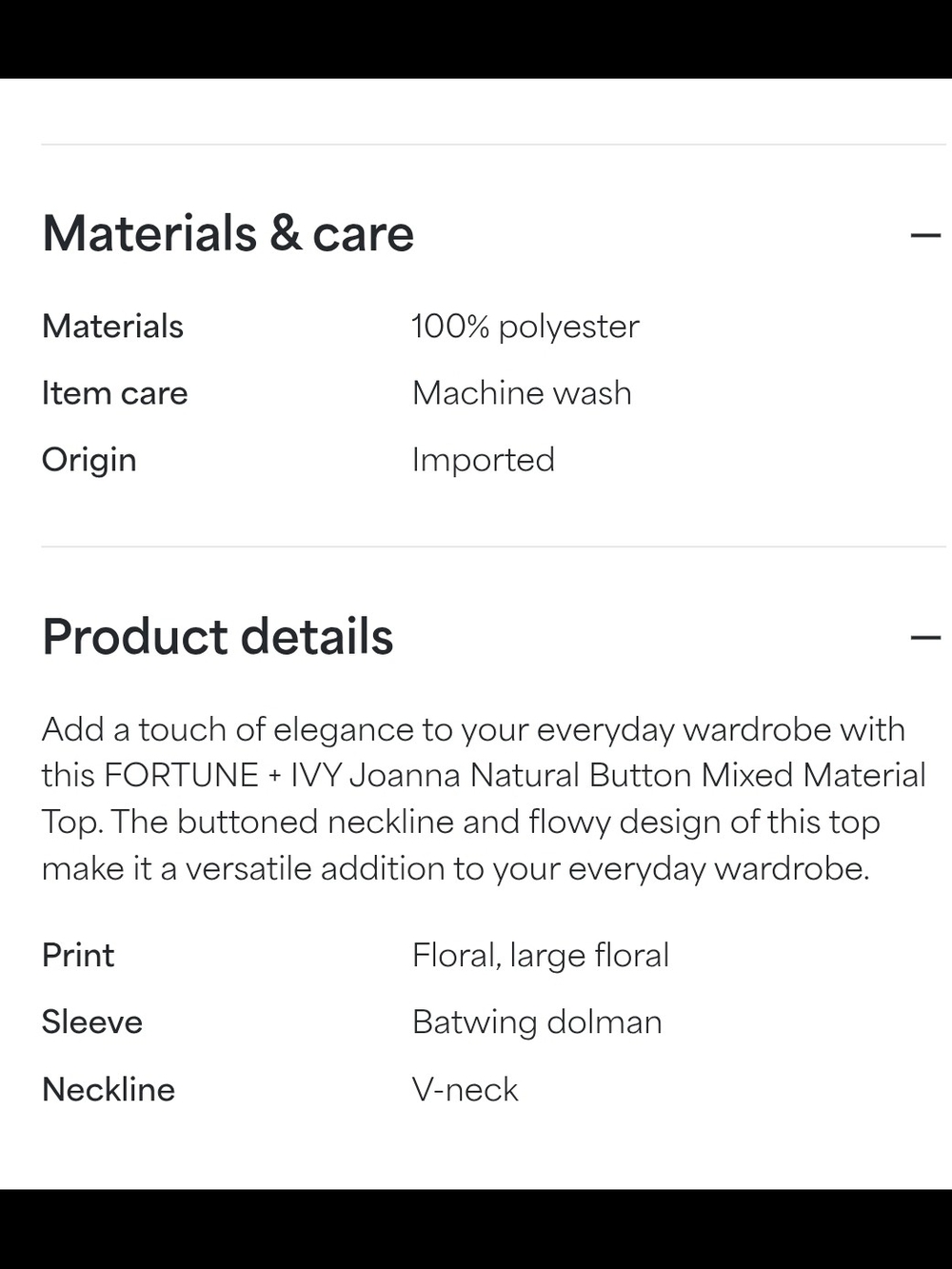Click the text 'versatile addition to your everyday wardrobe'
Screen dimensions: 952x1269
point(526,869)
